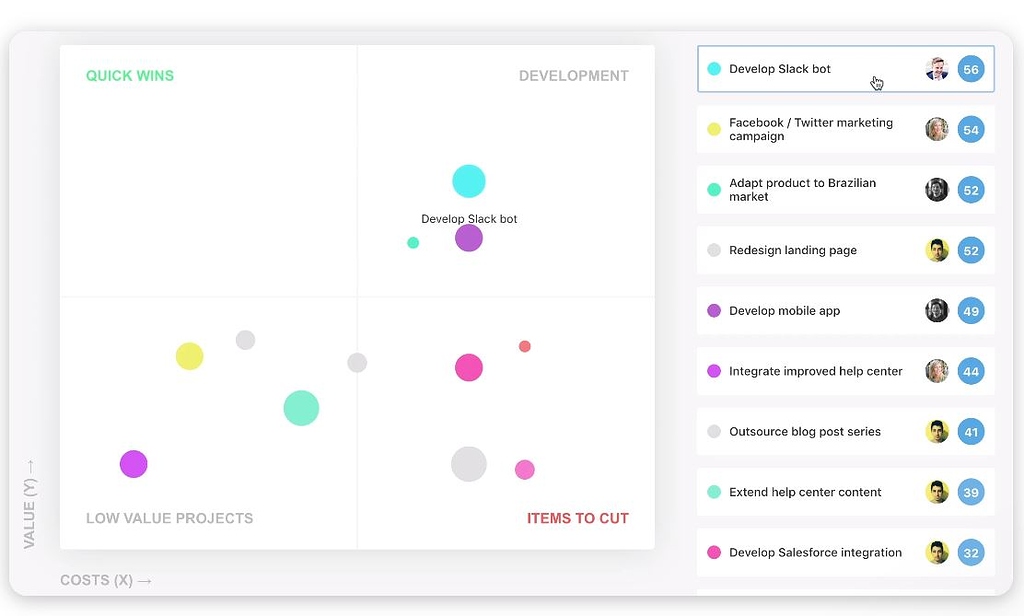Screen dimensions: 1024x616
Task: Click the avatar on Develop mobile app
Action: click(x=937, y=310)
